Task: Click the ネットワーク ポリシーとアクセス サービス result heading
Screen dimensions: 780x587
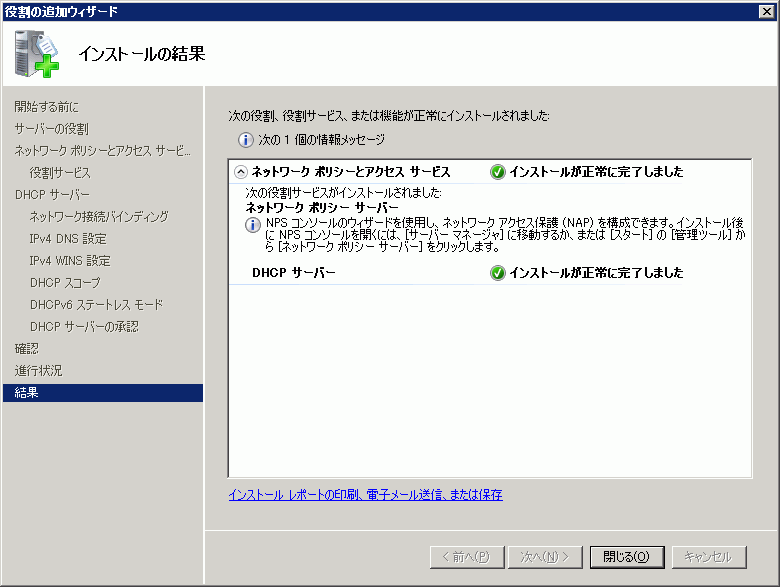Action: [x=351, y=172]
